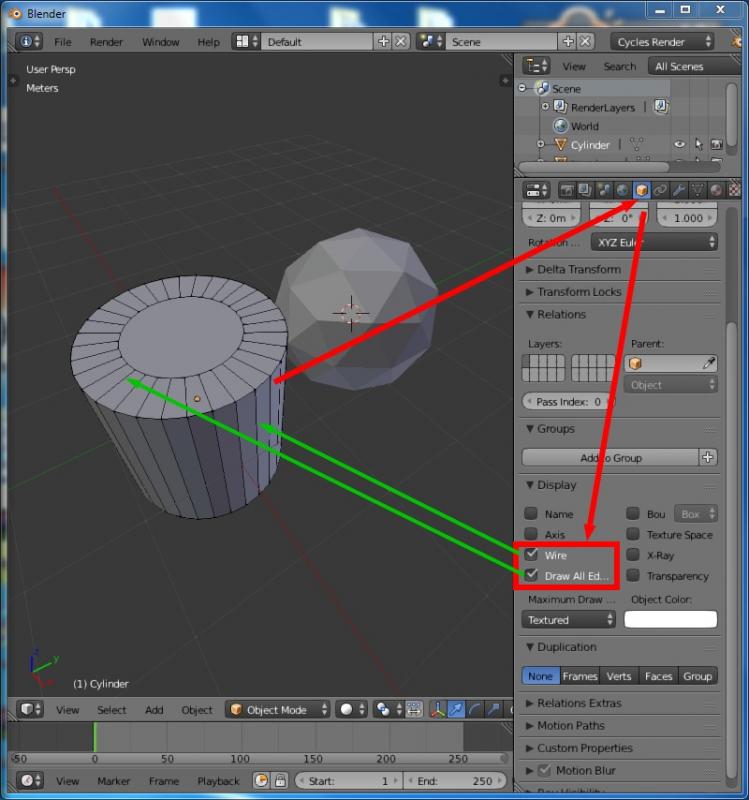749x800 pixels.
Task: Click the Cylinder mesh data icon in outliner
Action: click(x=637, y=145)
